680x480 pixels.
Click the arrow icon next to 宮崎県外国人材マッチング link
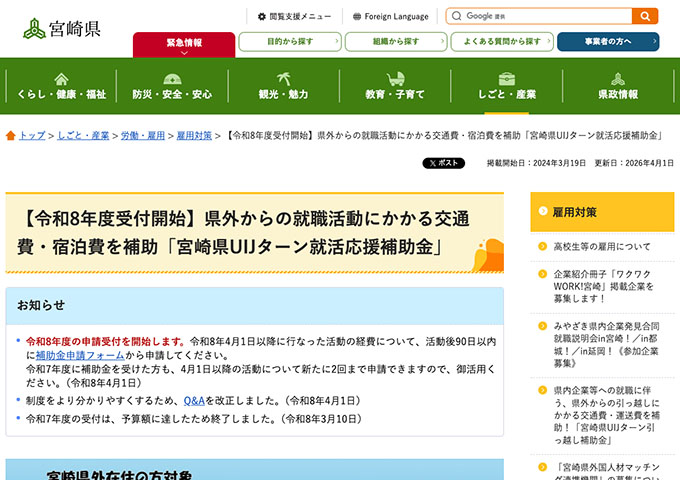543,467
